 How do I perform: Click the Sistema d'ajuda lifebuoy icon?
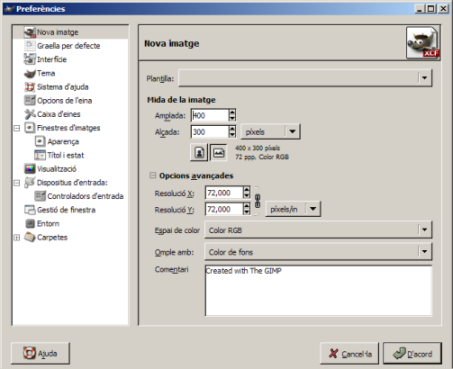click(x=30, y=87)
